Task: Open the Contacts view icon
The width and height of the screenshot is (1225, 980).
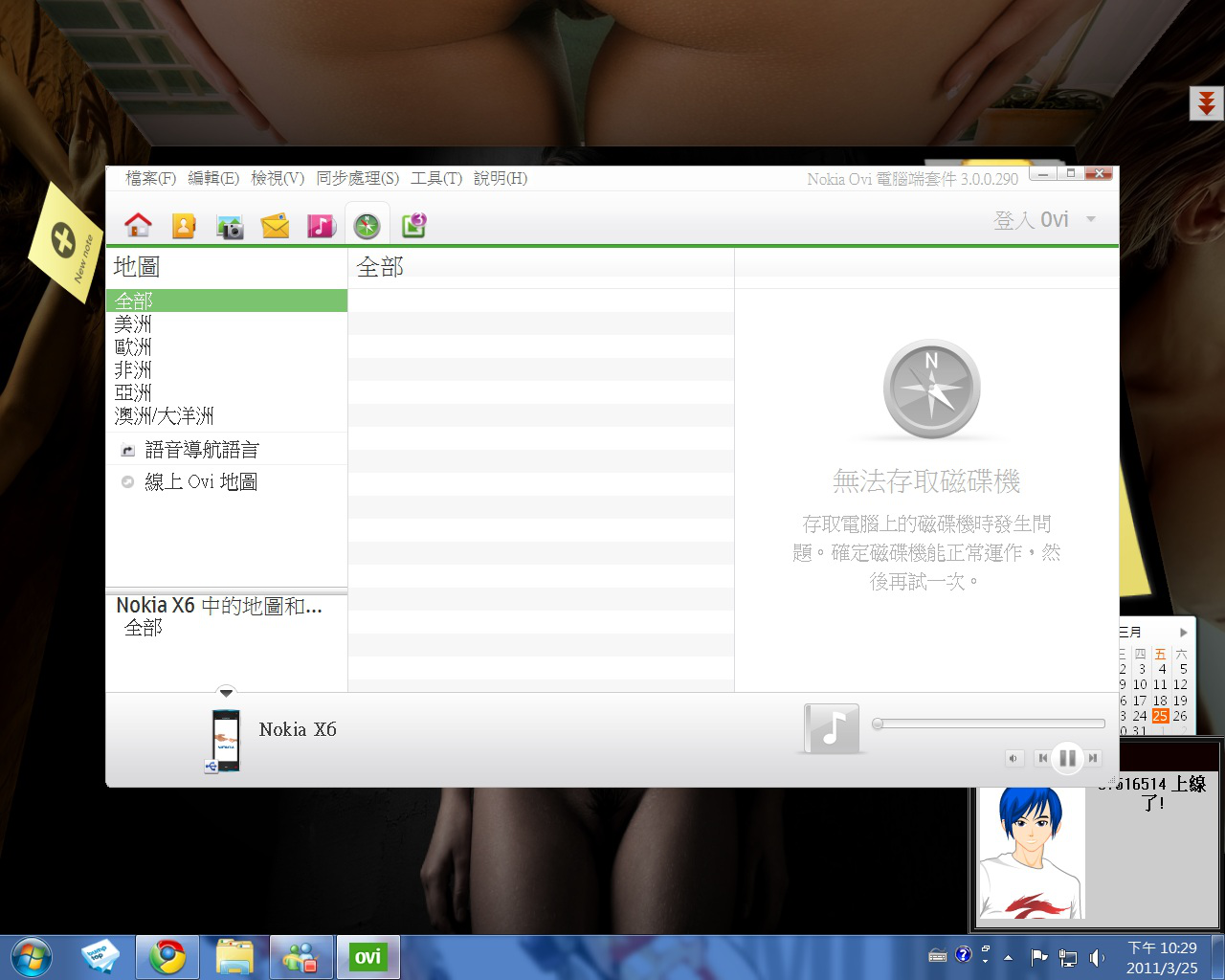Action: coord(184,225)
